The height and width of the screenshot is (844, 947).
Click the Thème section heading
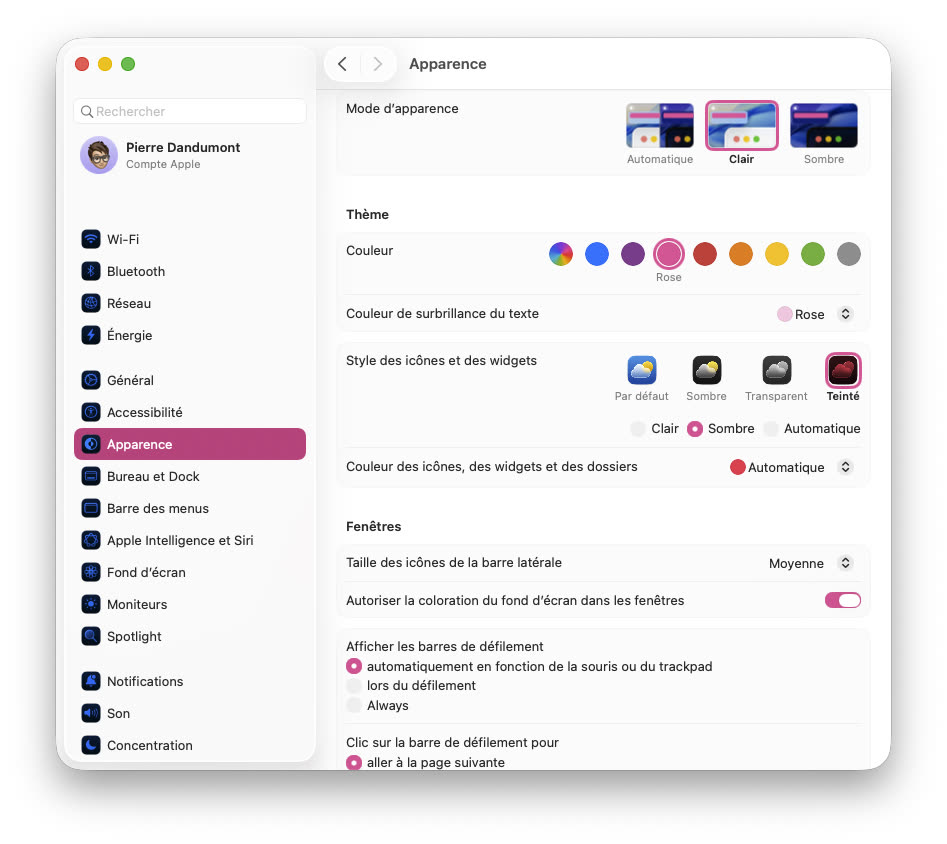pos(367,214)
